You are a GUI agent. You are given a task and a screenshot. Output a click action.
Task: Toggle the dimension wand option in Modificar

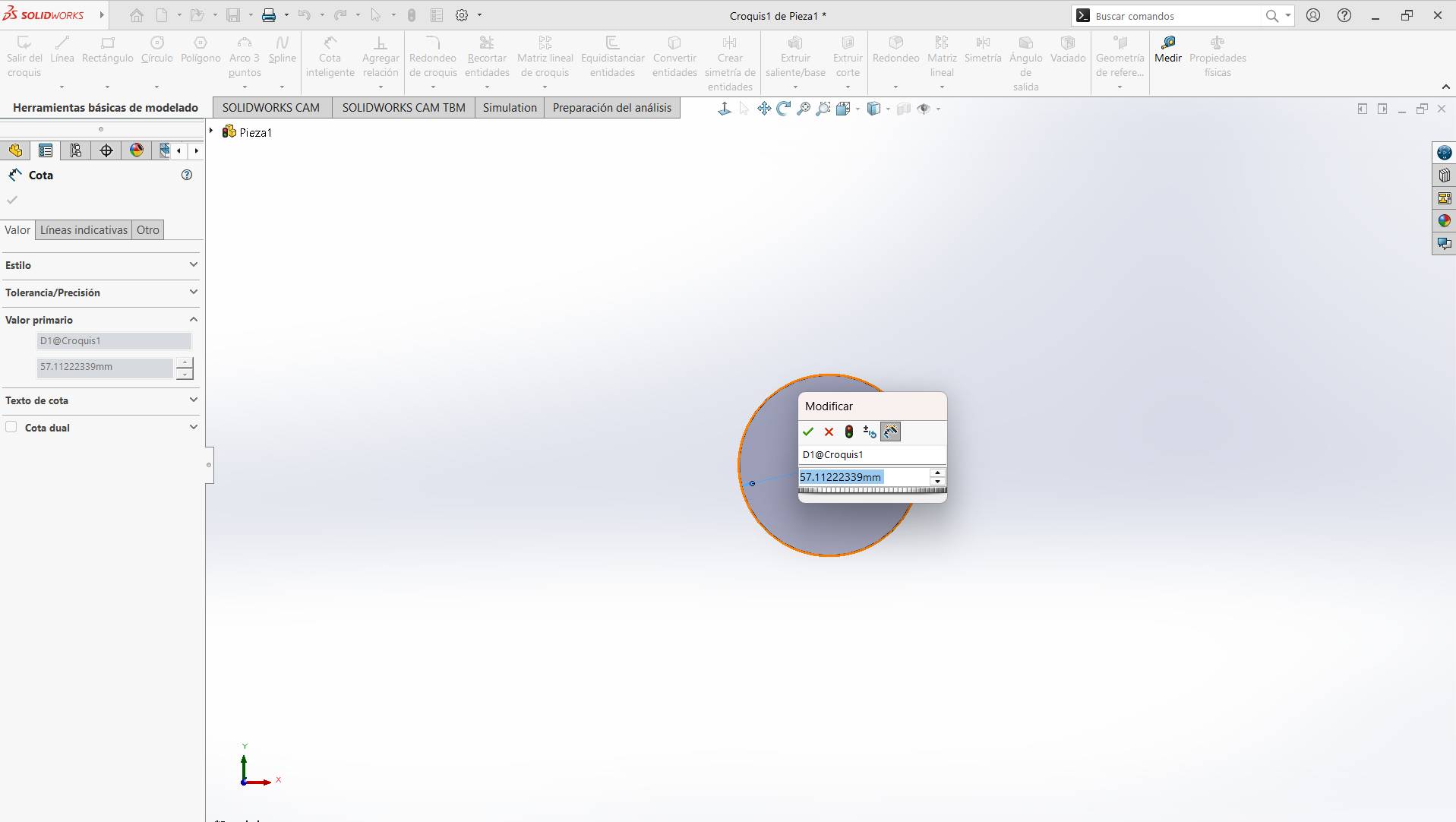890,432
